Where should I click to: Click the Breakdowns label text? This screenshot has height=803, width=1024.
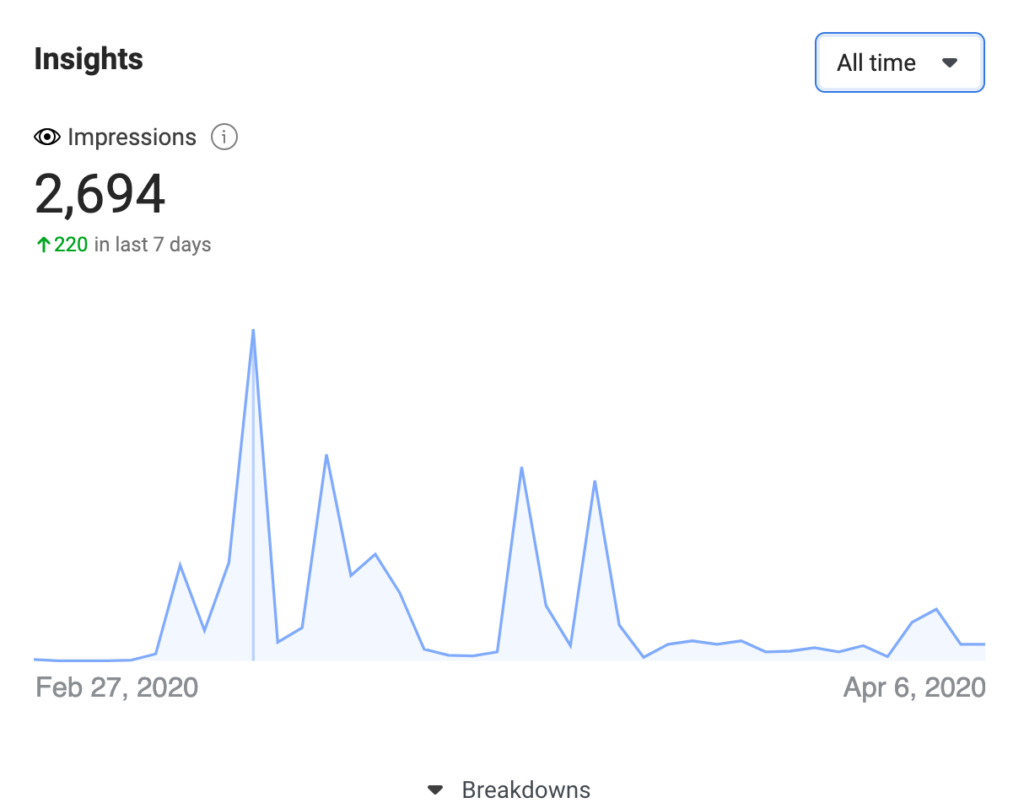(x=526, y=790)
